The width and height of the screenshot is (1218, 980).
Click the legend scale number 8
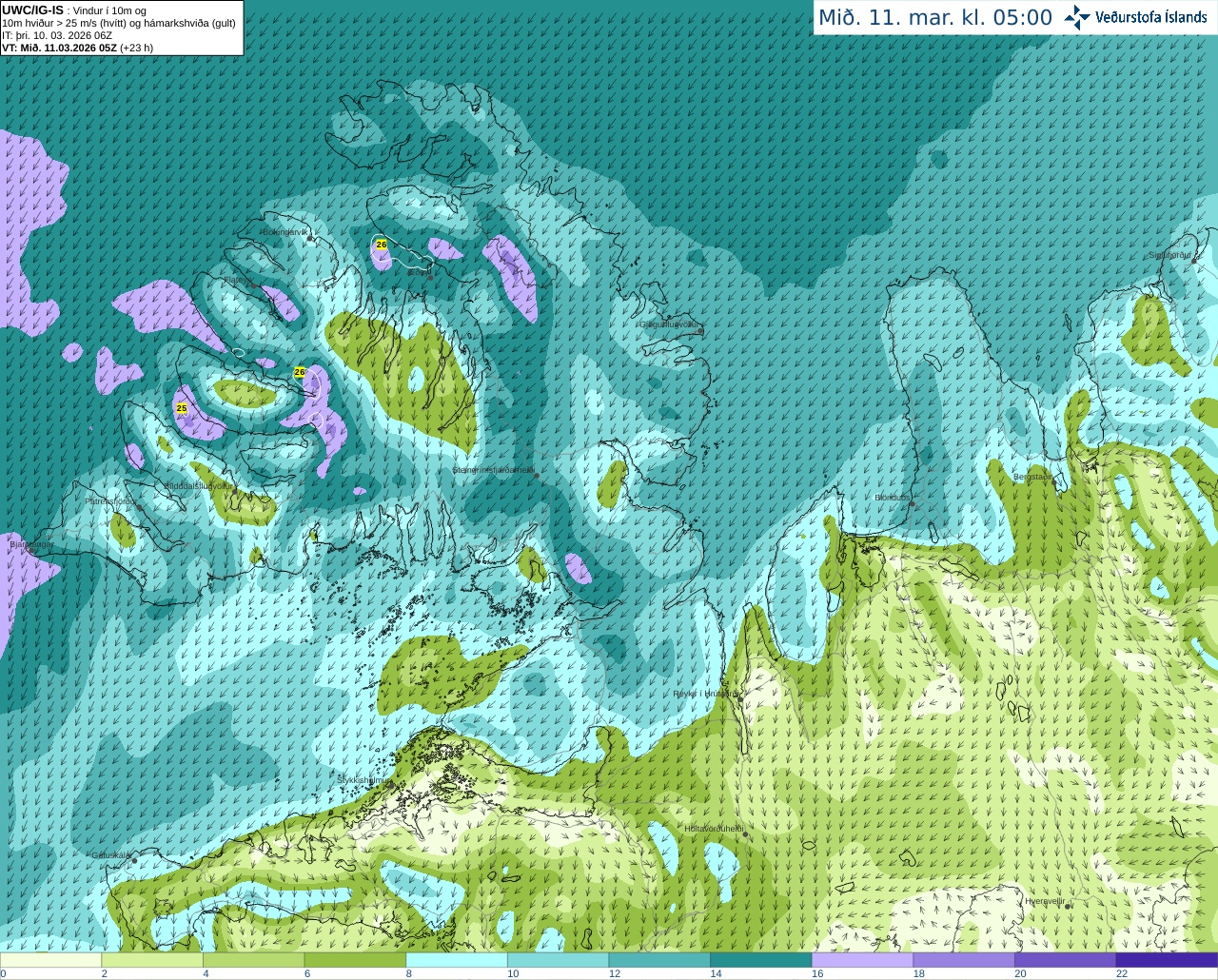(x=408, y=973)
